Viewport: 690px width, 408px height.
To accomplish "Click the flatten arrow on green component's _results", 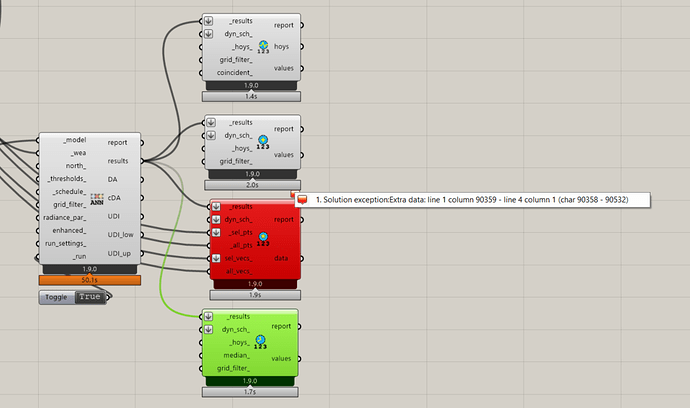I will click(209, 316).
